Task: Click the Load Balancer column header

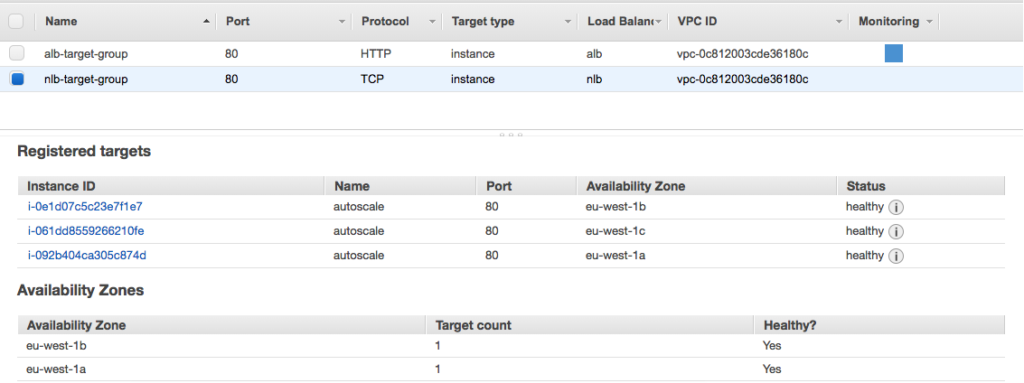Action: pyautogui.click(x=625, y=22)
